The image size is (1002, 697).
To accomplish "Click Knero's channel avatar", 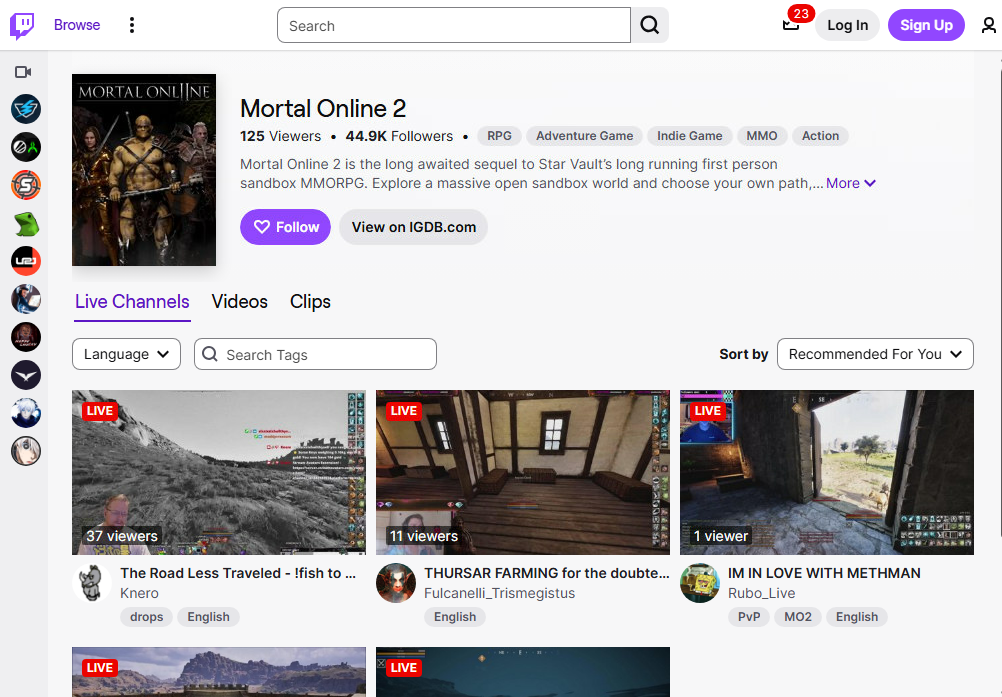I will click(92, 583).
